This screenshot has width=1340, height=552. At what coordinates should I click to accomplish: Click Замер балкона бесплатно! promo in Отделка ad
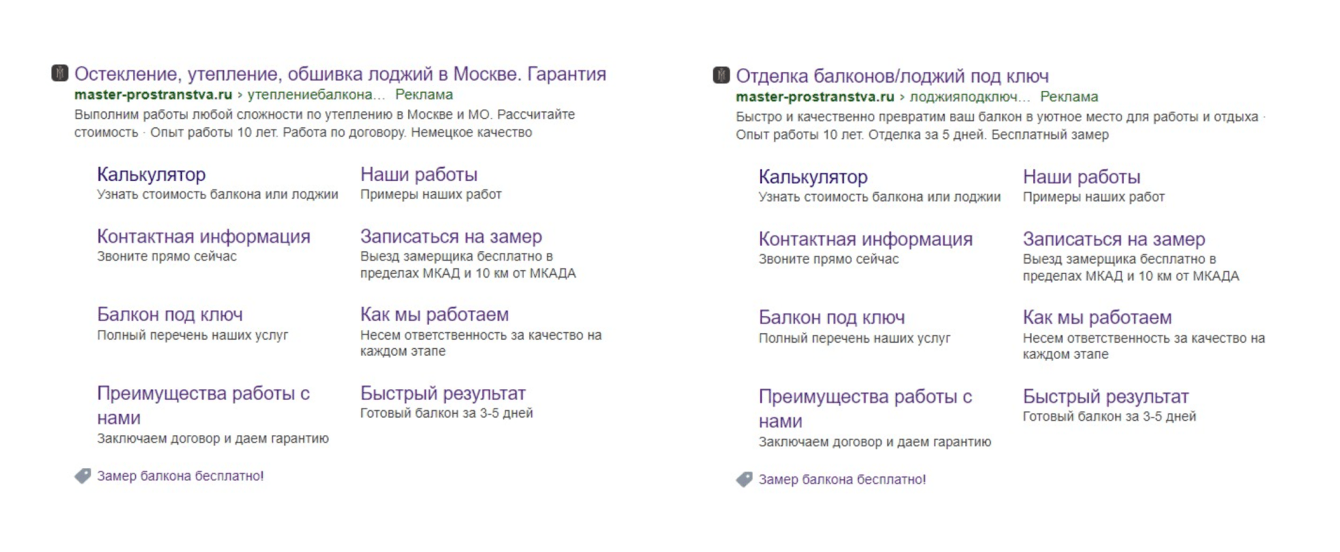tap(842, 479)
